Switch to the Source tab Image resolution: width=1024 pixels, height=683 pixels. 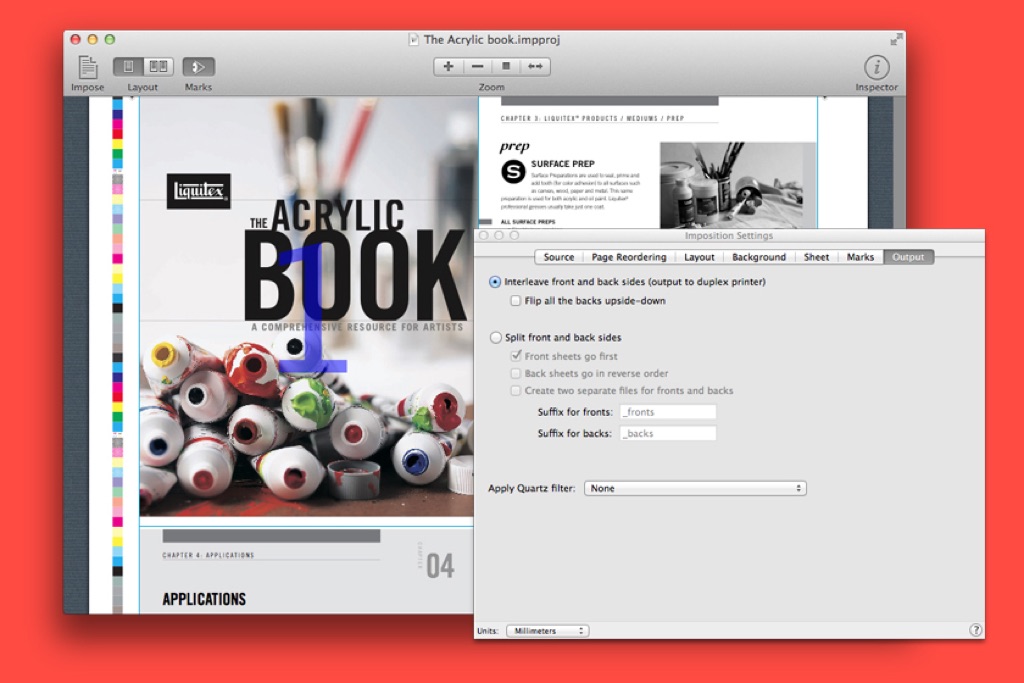[559, 257]
